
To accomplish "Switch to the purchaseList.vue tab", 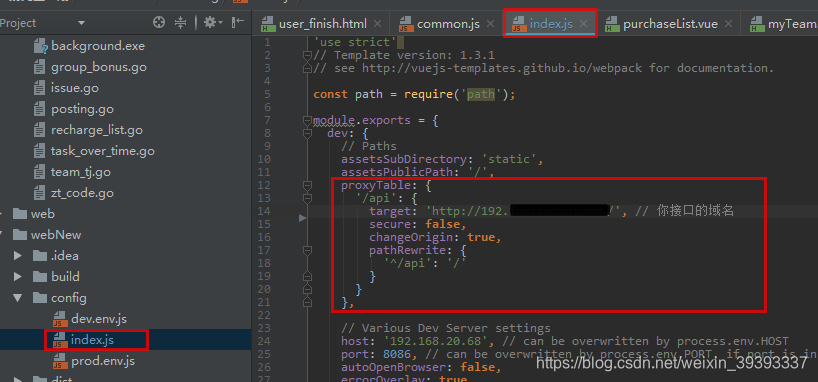I will tap(670, 24).
